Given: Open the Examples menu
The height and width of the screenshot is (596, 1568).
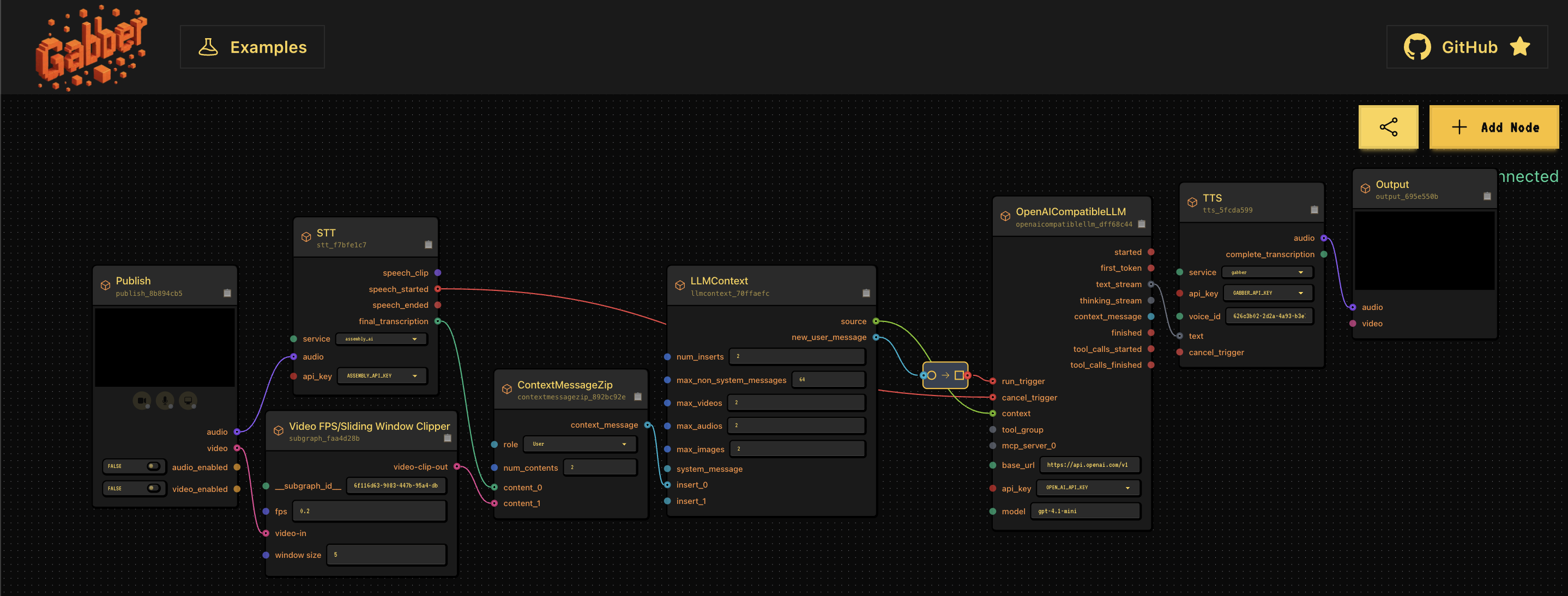Looking at the screenshot, I should click(x=252, y=47).
